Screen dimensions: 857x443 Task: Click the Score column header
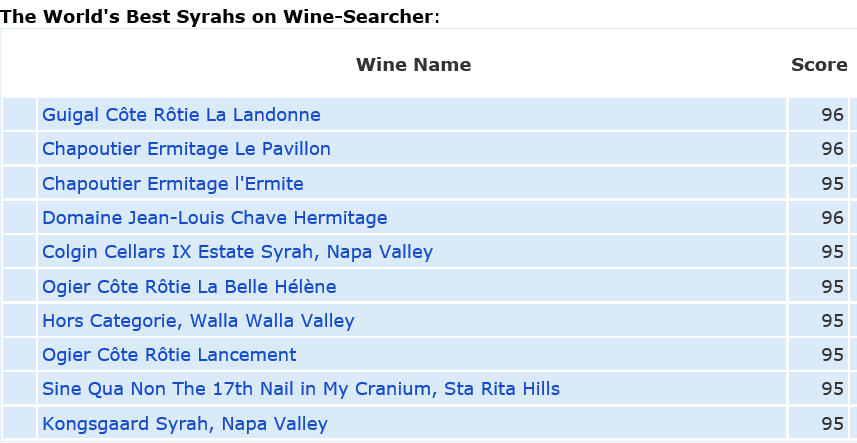pos(819,65)
